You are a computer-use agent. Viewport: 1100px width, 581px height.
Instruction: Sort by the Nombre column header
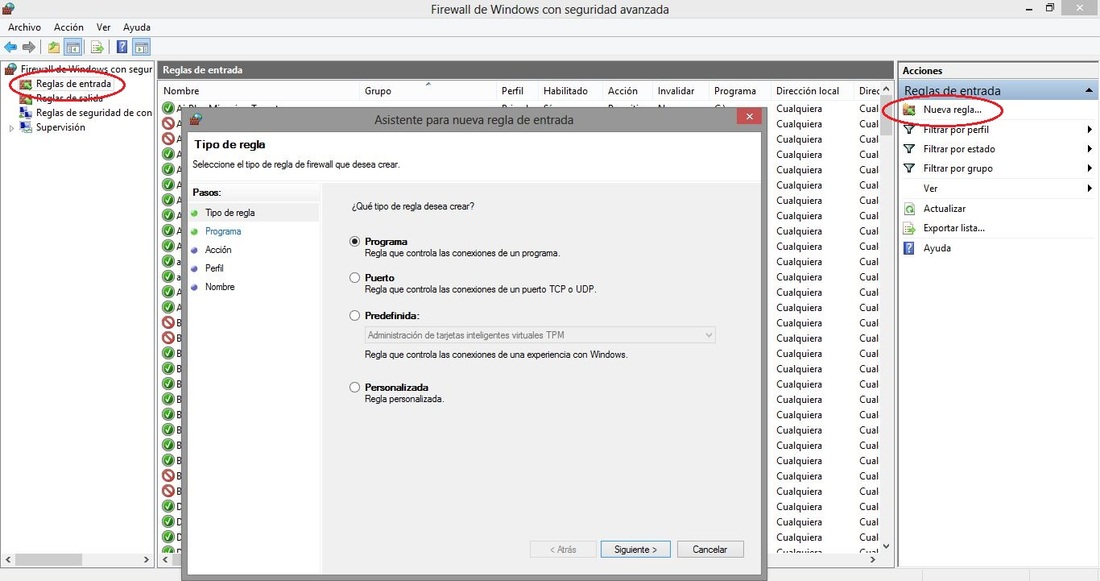[260, 91]
